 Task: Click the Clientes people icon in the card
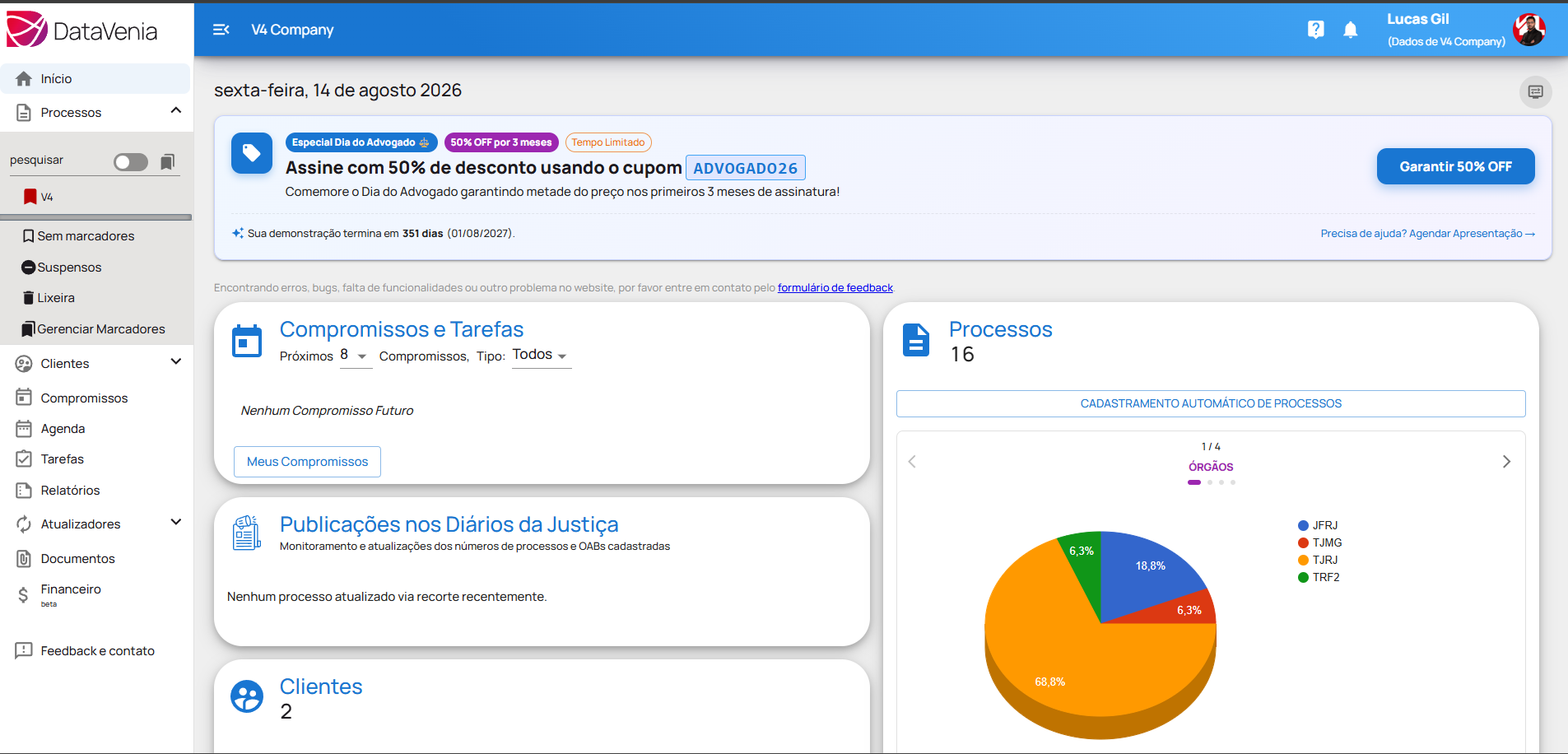(247, 696)
